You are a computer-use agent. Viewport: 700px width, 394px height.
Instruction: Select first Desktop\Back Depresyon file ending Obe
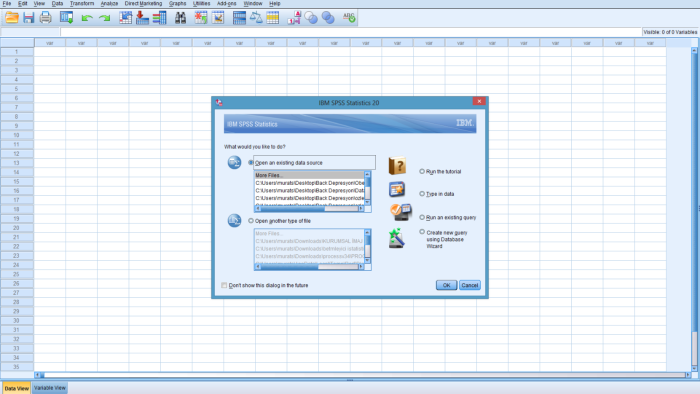[x=309, y=183]
